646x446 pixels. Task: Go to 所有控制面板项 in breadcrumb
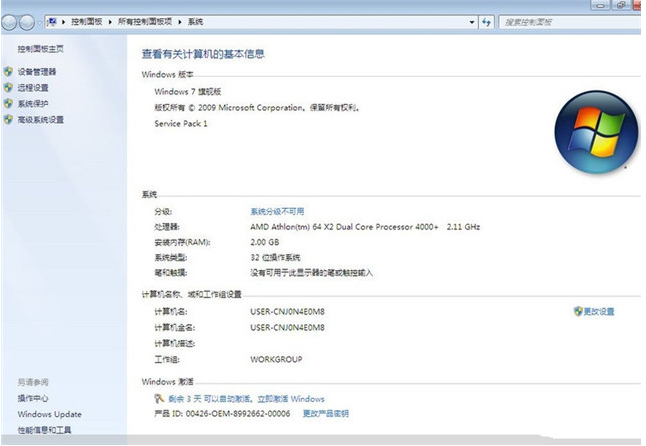[145, 22]
